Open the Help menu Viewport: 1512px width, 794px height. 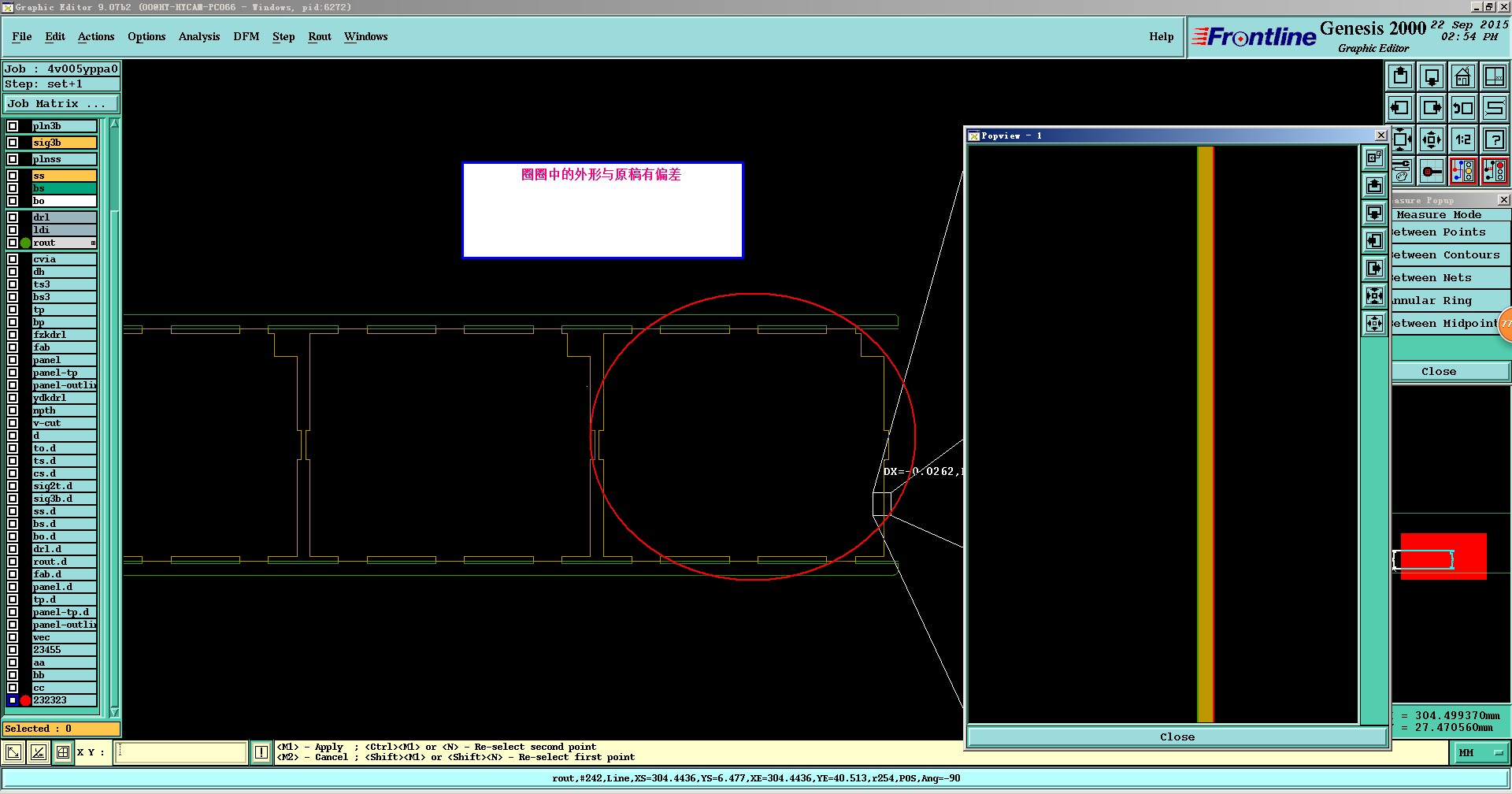[x=1162, y=36]
